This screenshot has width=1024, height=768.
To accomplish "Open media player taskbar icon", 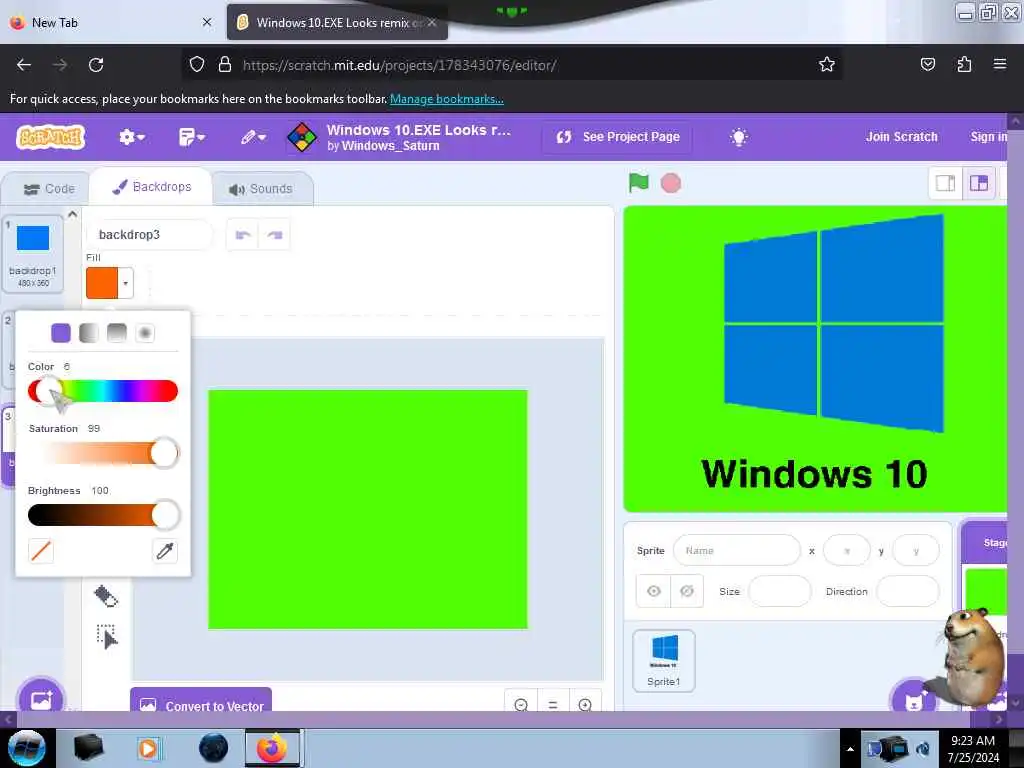I will pos(148,748).
